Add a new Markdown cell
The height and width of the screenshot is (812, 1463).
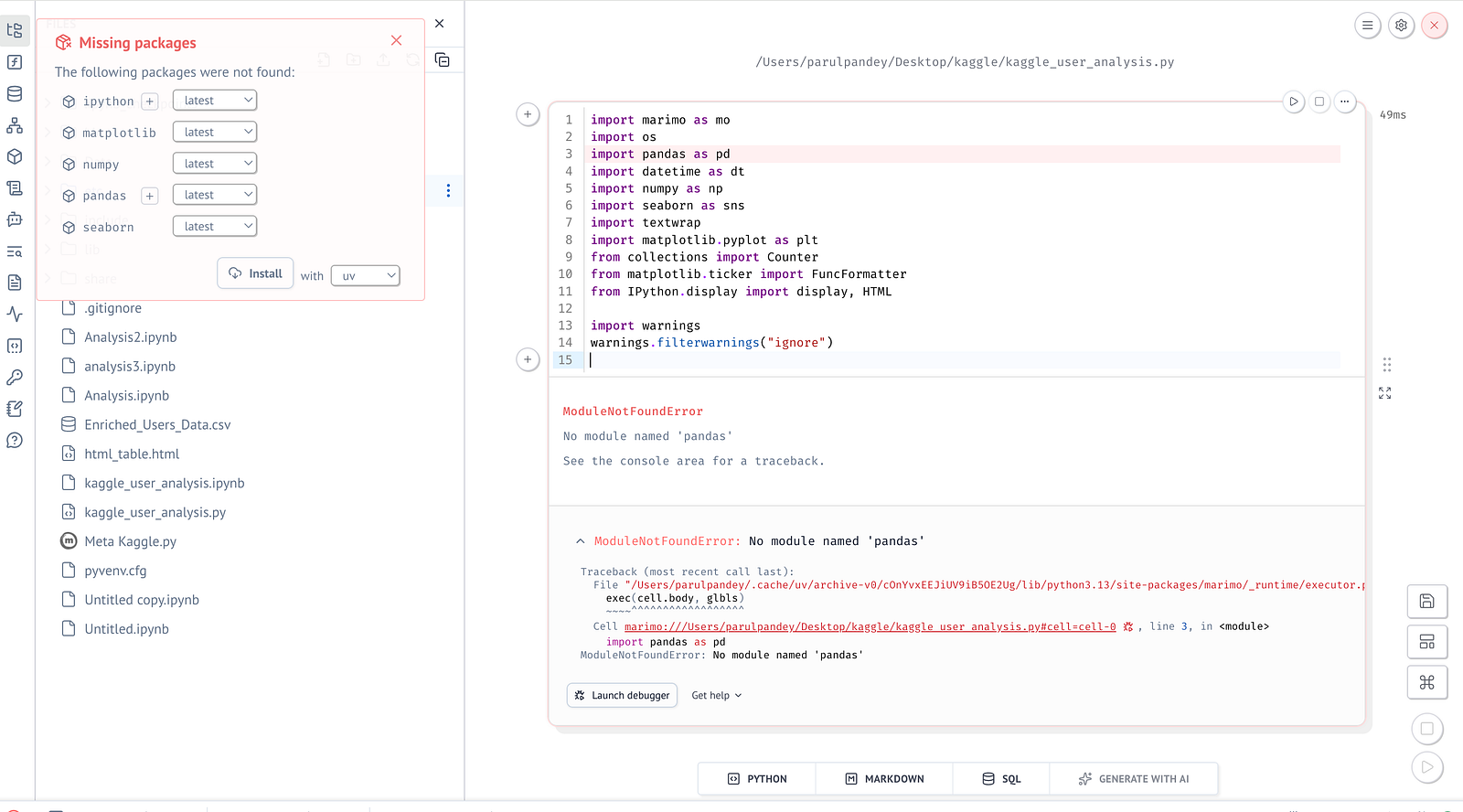pos(884,779)
